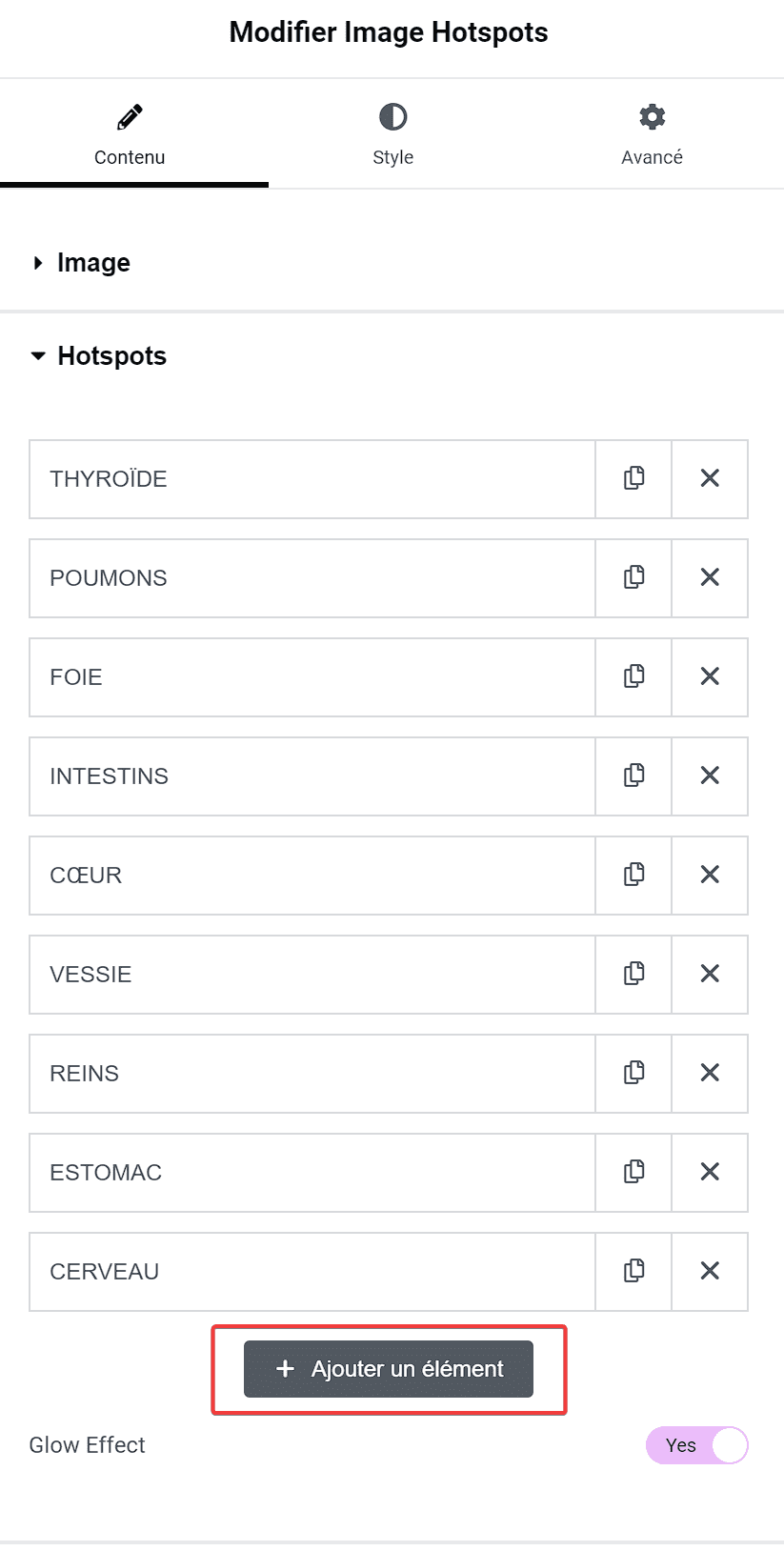This screenshot has height=1551, width=784.
Task: Select the Contenu tab
Action: tap(130, 134)
